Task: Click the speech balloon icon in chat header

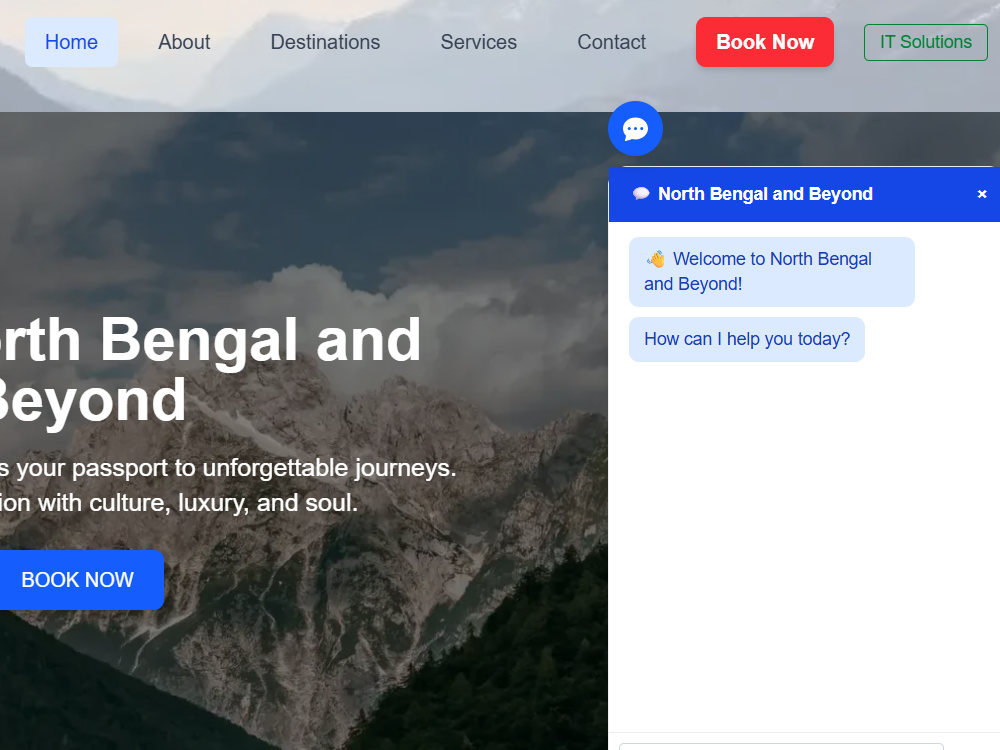Action: (641, 194)
